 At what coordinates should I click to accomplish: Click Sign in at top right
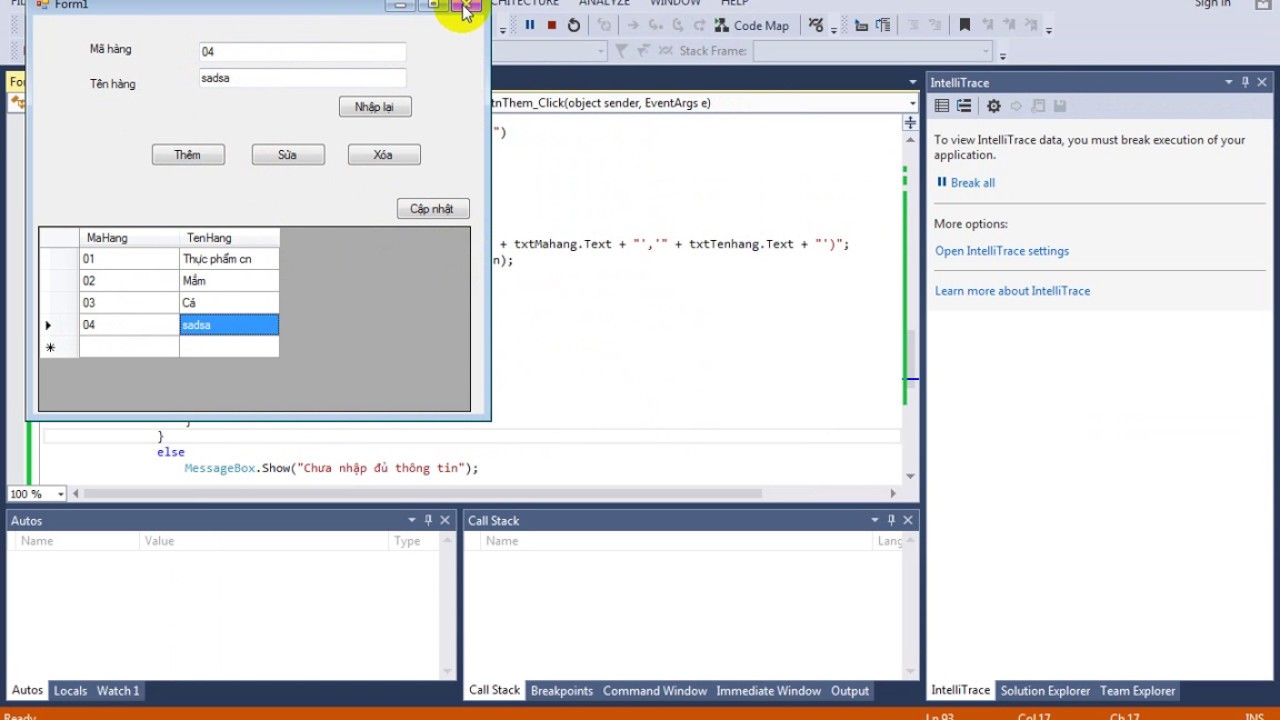pos(1213,3)
